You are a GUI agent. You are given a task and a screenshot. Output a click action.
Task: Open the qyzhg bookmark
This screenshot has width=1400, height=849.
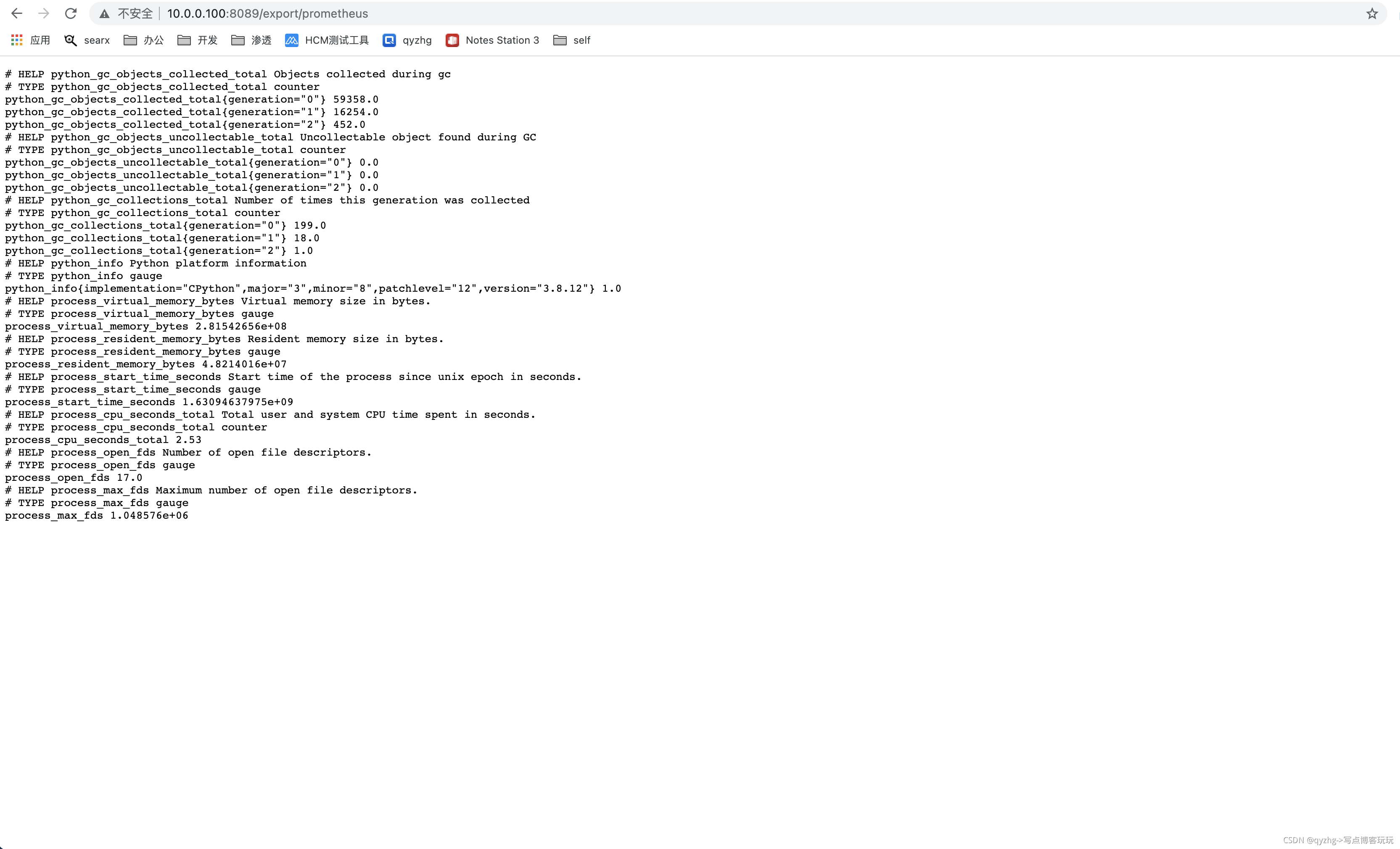click(x=407, y=40)
